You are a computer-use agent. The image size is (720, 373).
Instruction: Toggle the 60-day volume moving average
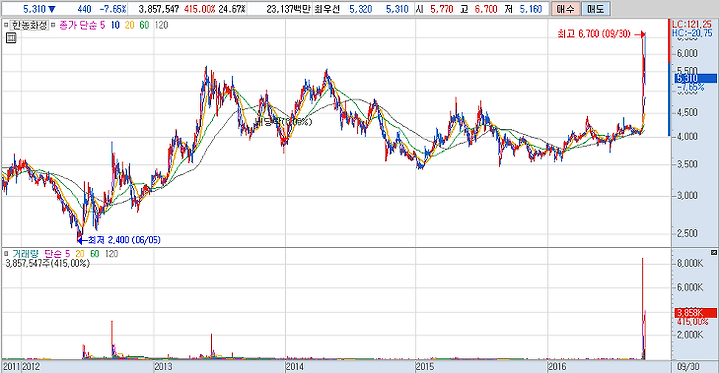(94, 254)
